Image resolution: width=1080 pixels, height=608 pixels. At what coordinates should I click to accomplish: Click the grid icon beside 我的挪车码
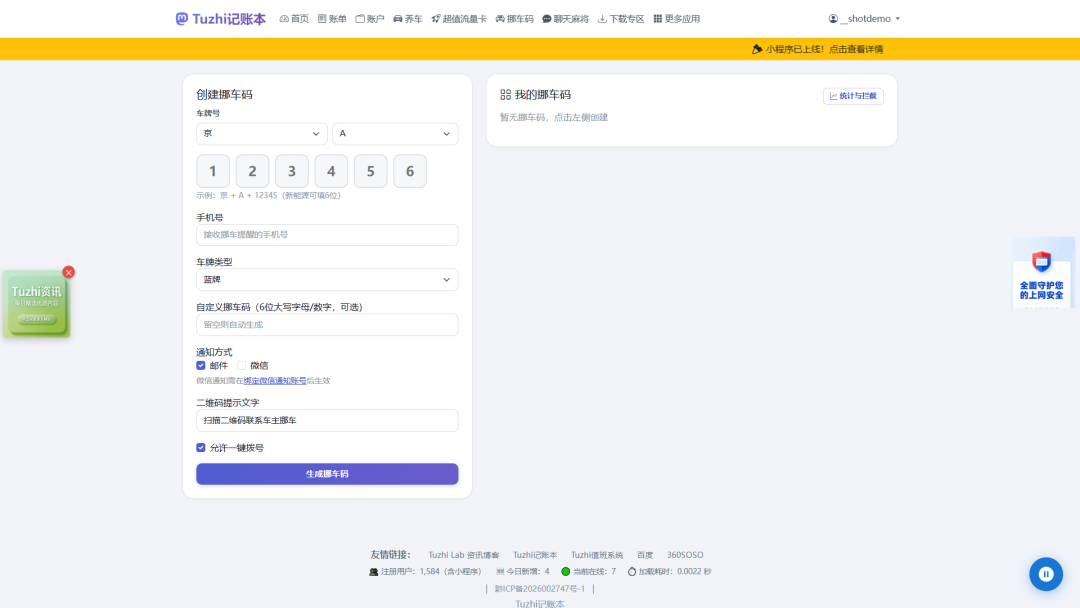point(506,95)
